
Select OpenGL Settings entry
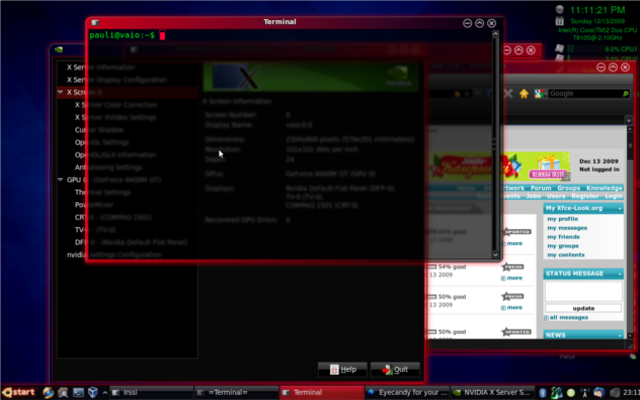[102, 142]
